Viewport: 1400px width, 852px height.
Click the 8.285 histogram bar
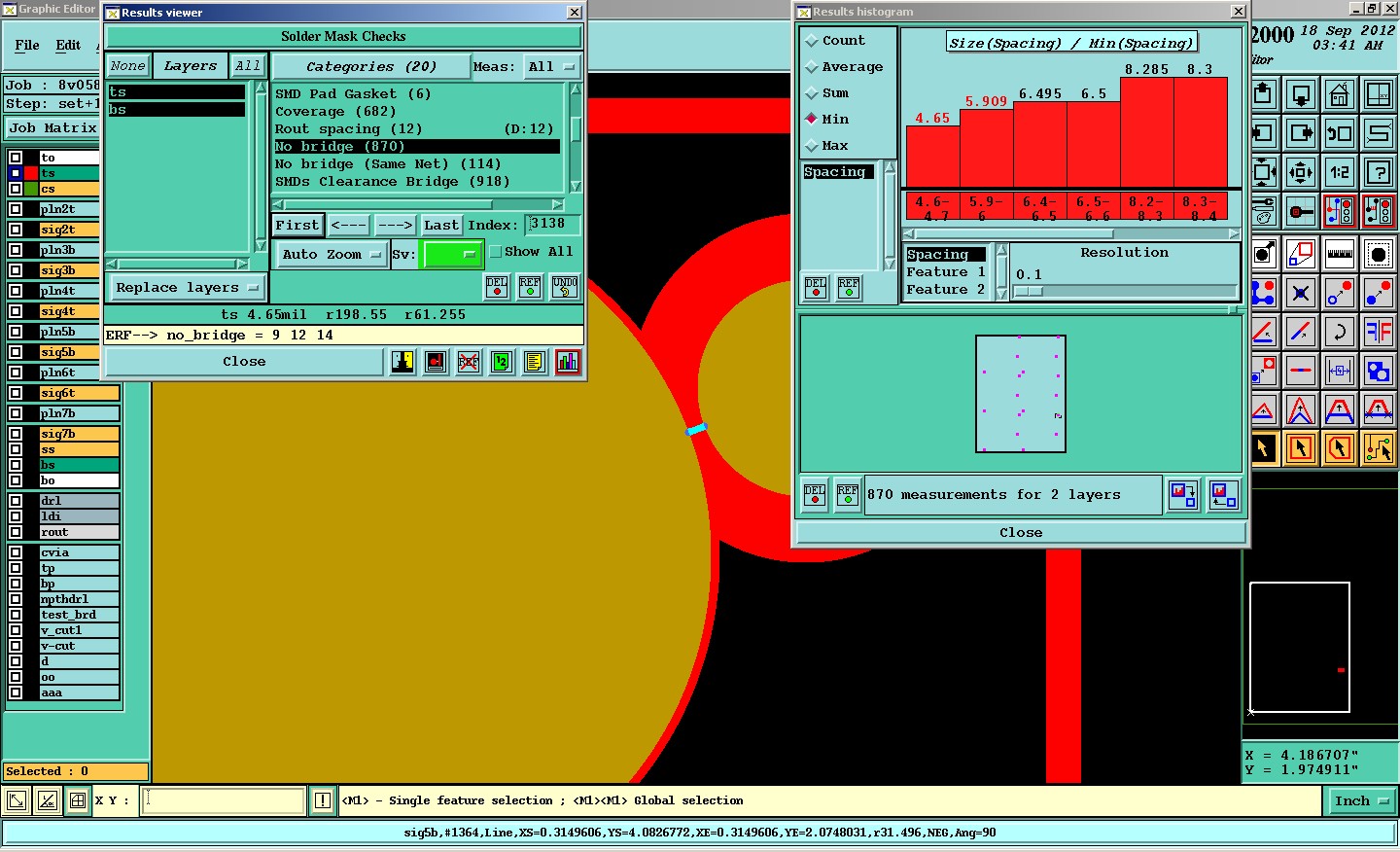[1147, 132]
